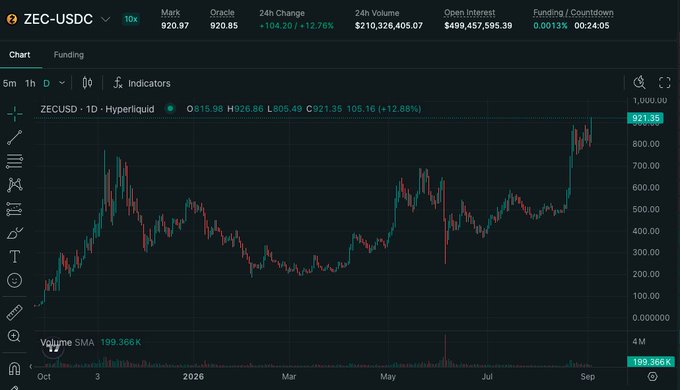Select the brush drawing tool

pos(14,233)
